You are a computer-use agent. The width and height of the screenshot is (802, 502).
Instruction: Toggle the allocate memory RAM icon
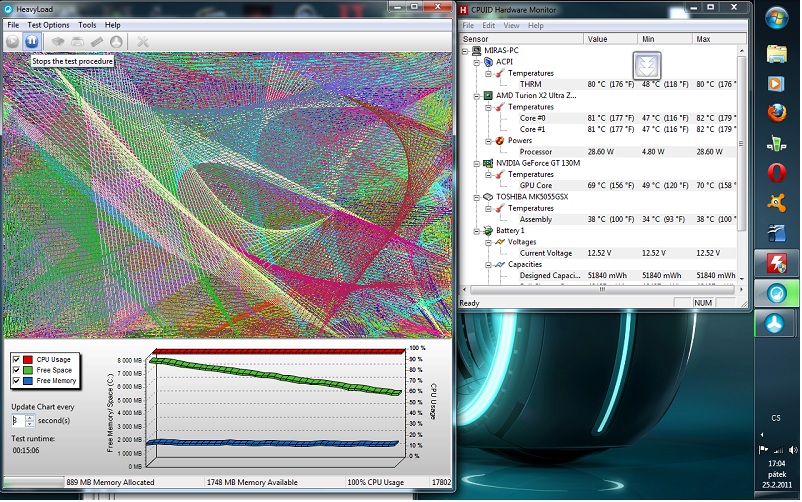tap(97, 41)
